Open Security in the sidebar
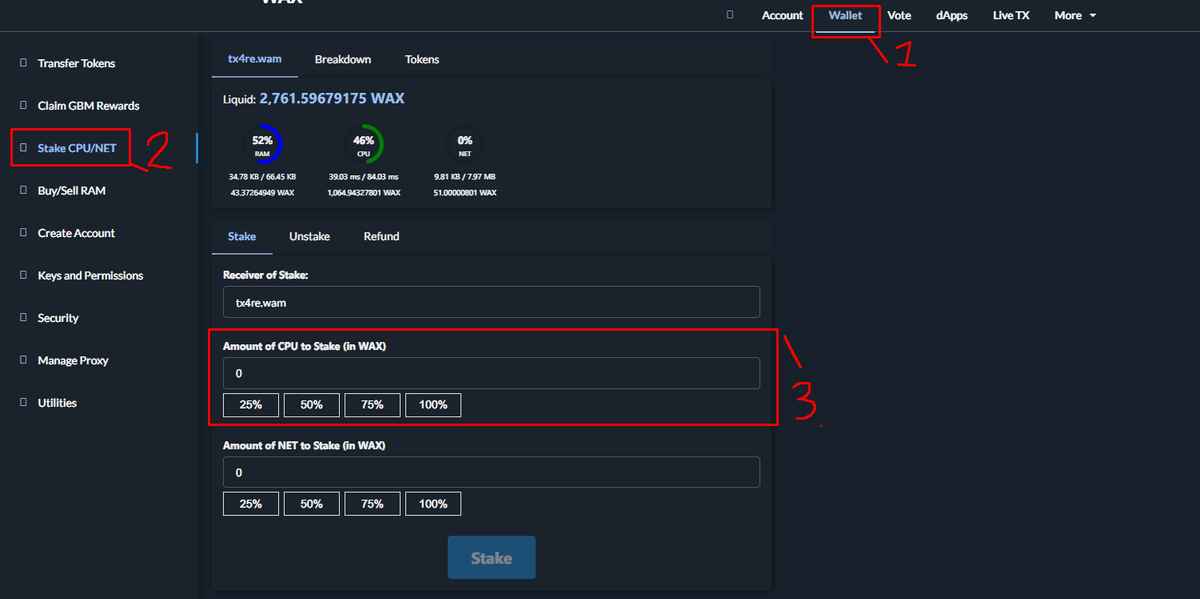The height and width of the screenshot is (599, 1200). 58,318
